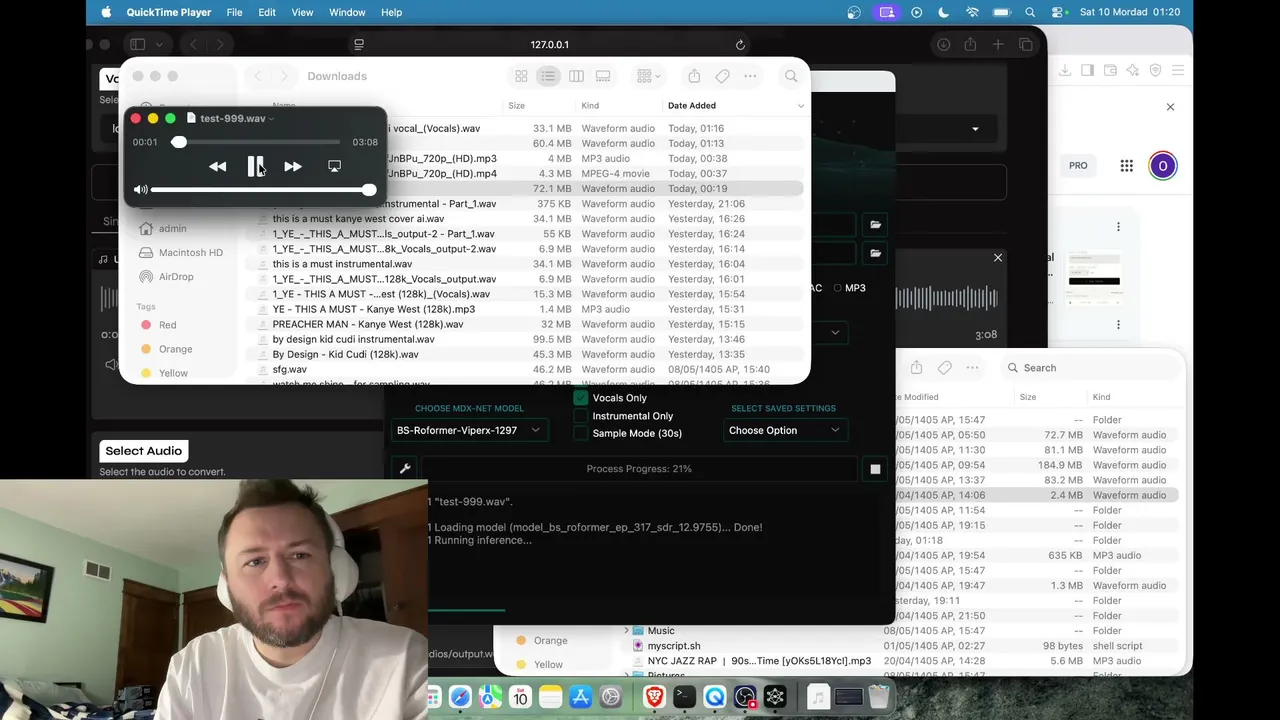Open the QuickTime Player app menu
Viewport: 1280px width, 720px height.
click(169, 12)
